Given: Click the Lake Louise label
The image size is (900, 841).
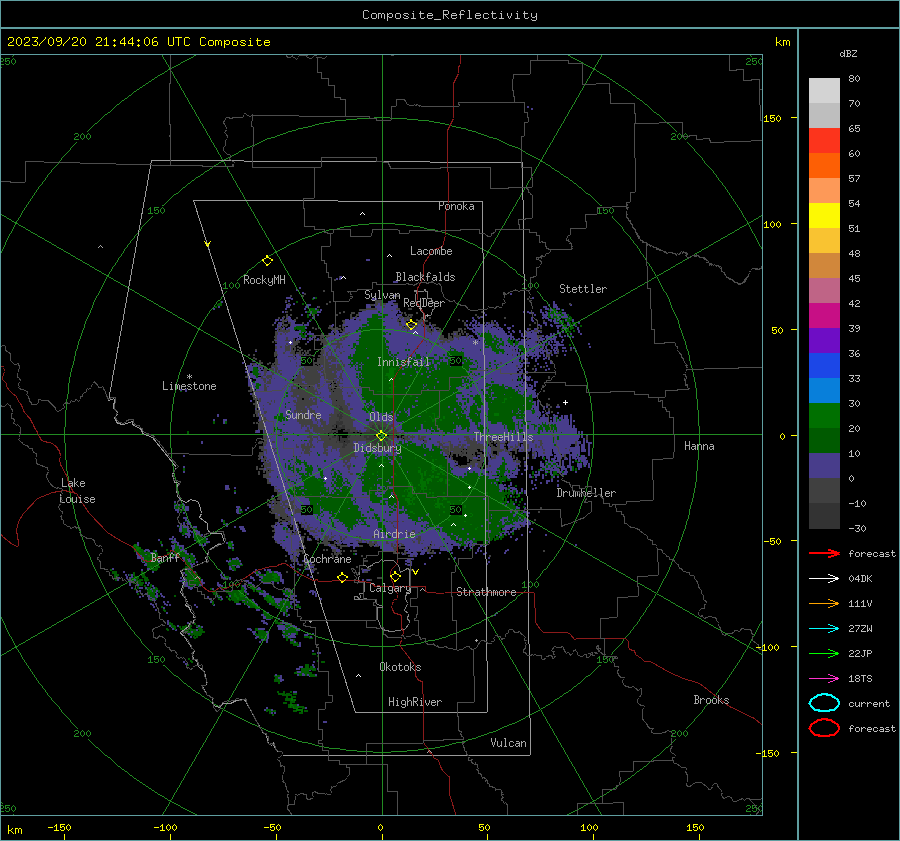Looking at the screenshot, I should 78,491.
